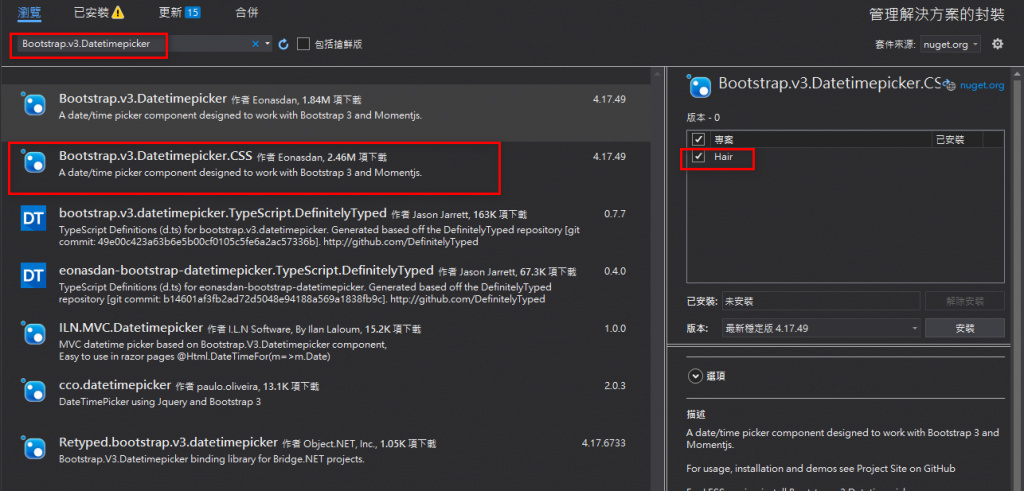Switch to the Installed tab
Viewport: 1024px width, 491px height.
(91, 12)
